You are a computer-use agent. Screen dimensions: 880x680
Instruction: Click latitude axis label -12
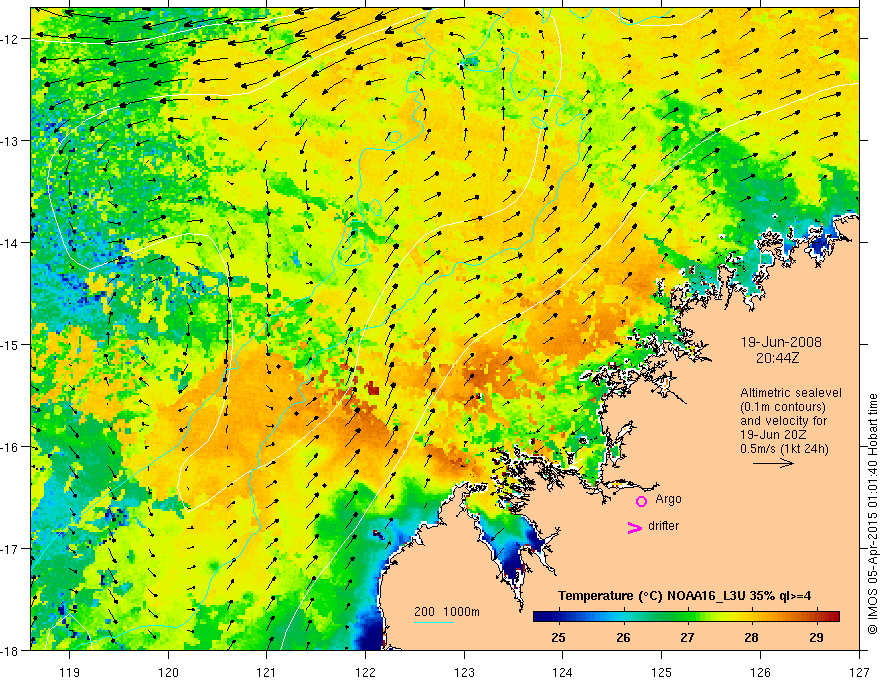click(11, 39)
